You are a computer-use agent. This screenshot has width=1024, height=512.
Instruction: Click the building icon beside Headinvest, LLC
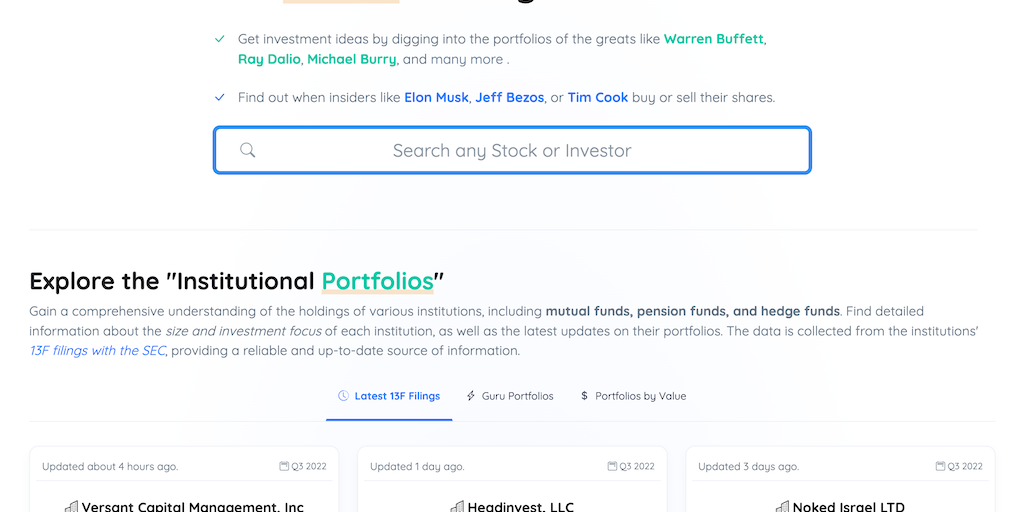[x=457, y=507]
